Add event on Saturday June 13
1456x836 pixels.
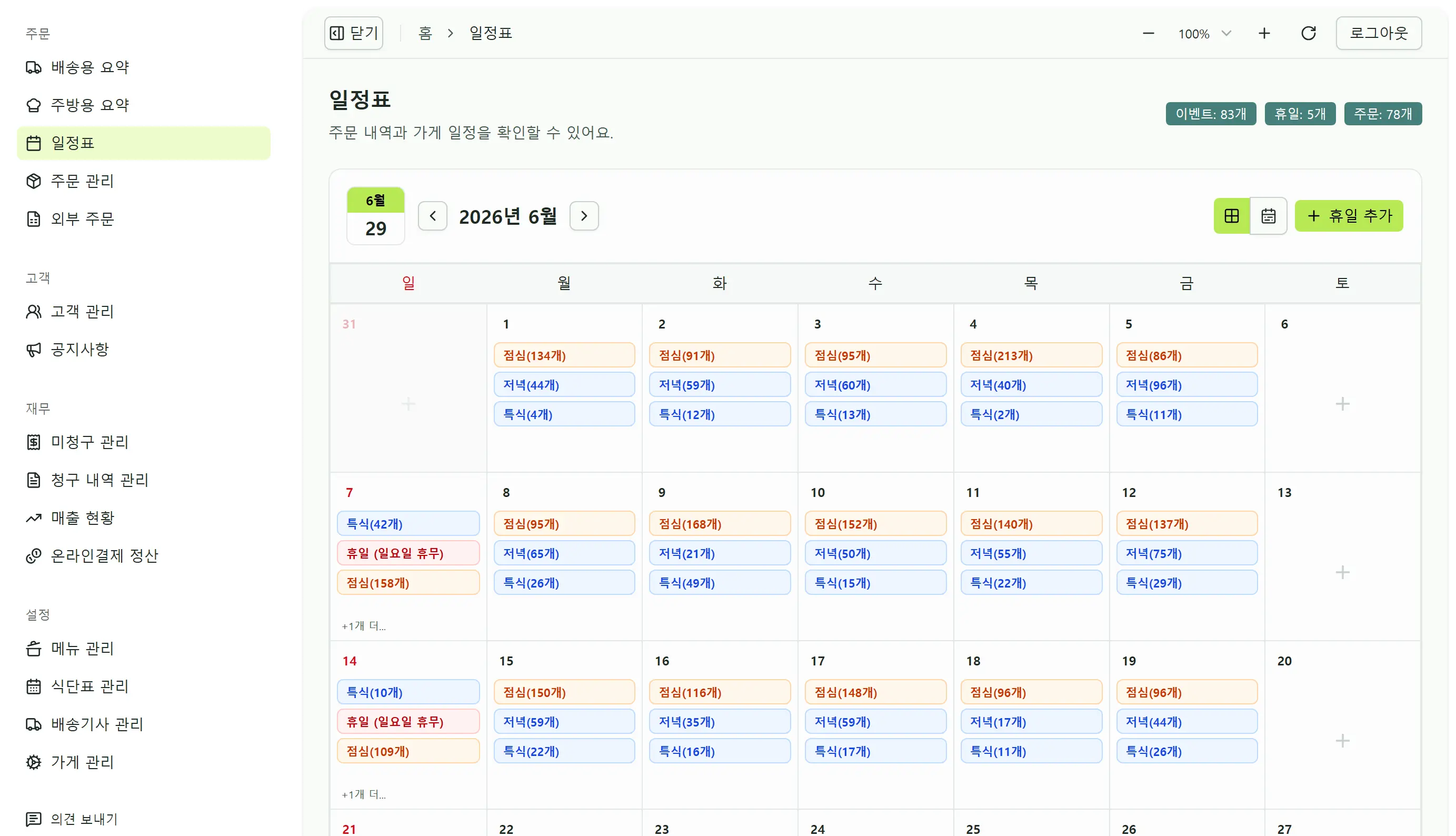pos(1342,572)
